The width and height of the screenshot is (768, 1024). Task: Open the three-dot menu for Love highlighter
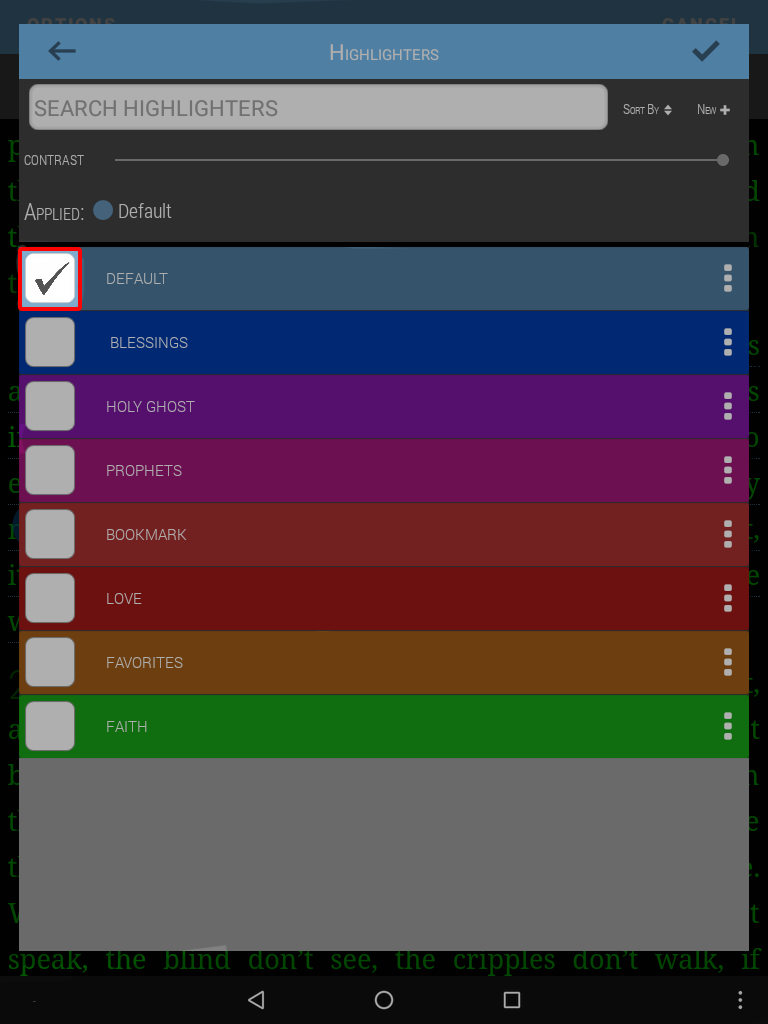click(x=728, y=598)
